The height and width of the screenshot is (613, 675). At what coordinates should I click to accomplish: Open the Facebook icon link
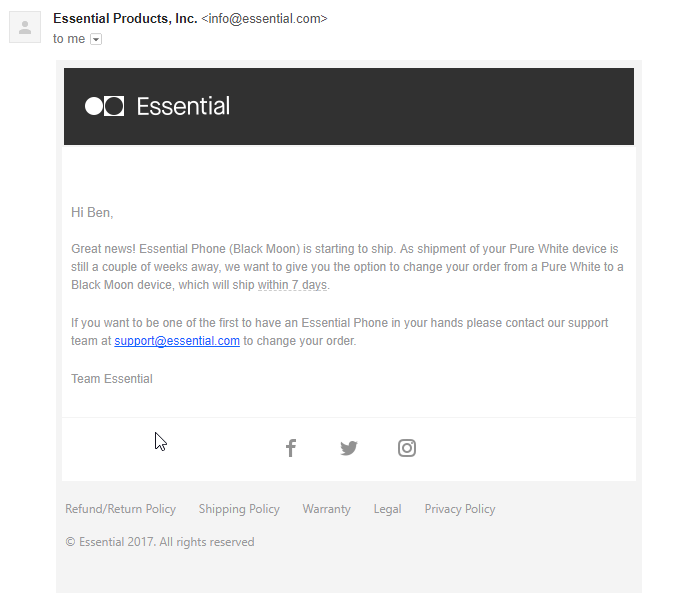[x=291, y=448]
